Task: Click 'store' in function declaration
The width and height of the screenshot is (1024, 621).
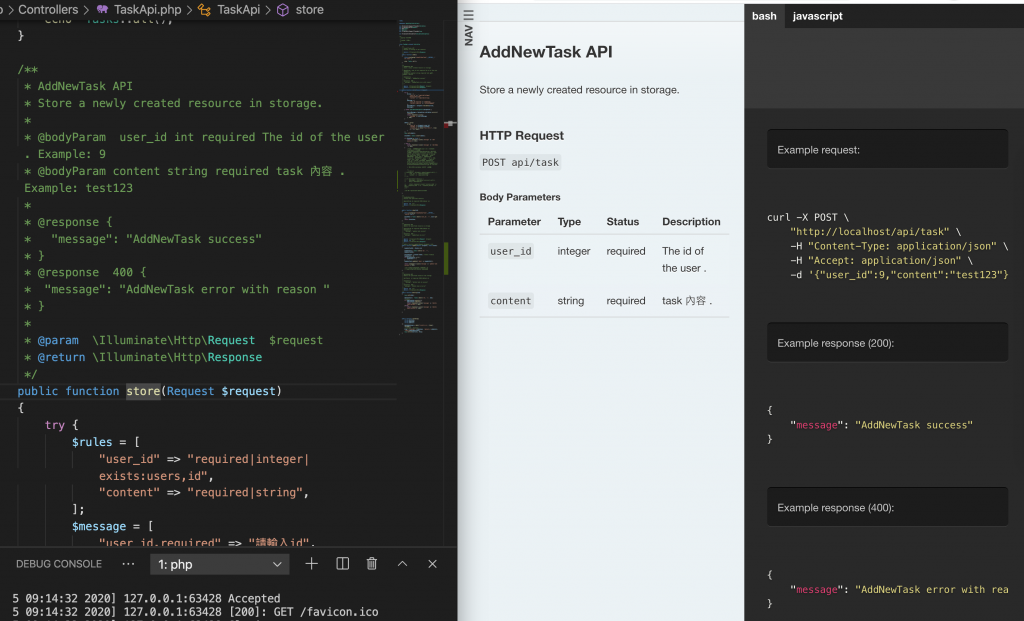Action: click(143, 390)
